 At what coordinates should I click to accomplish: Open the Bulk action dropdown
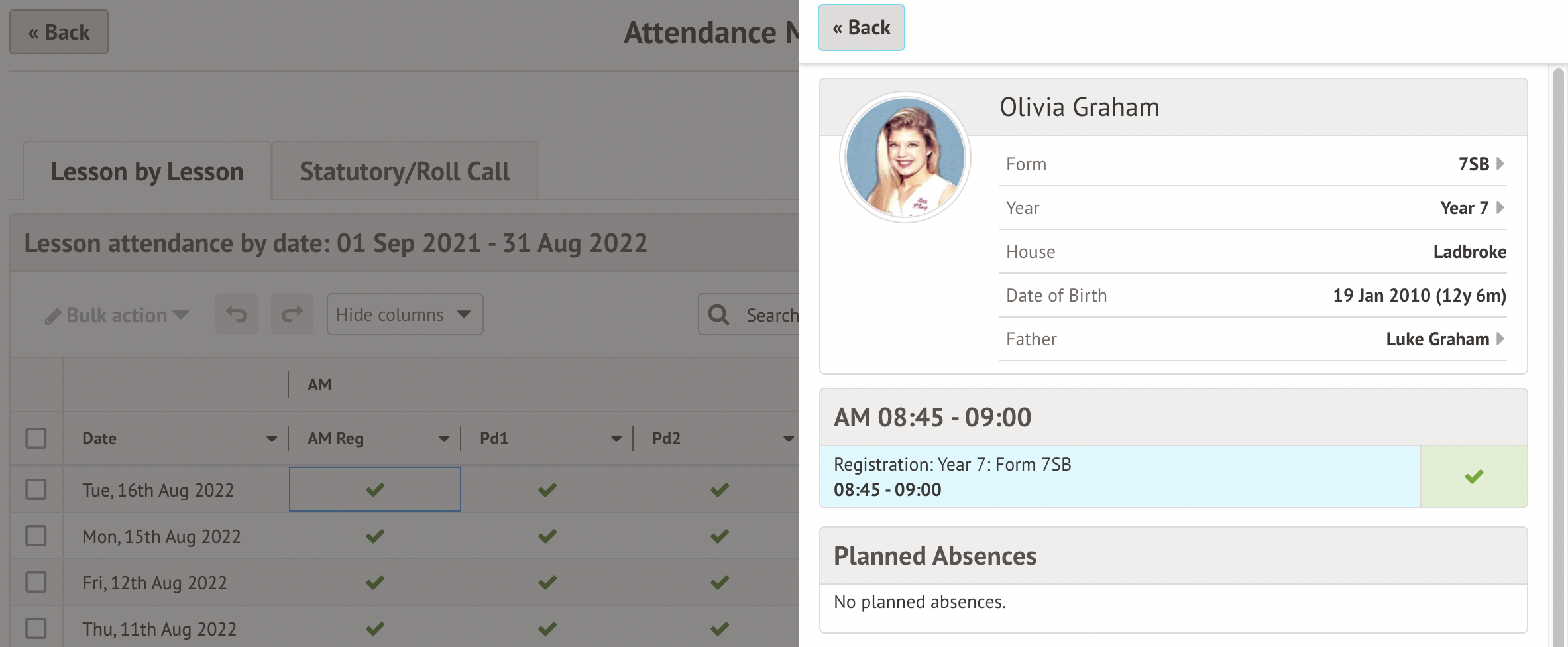point(117,315)
